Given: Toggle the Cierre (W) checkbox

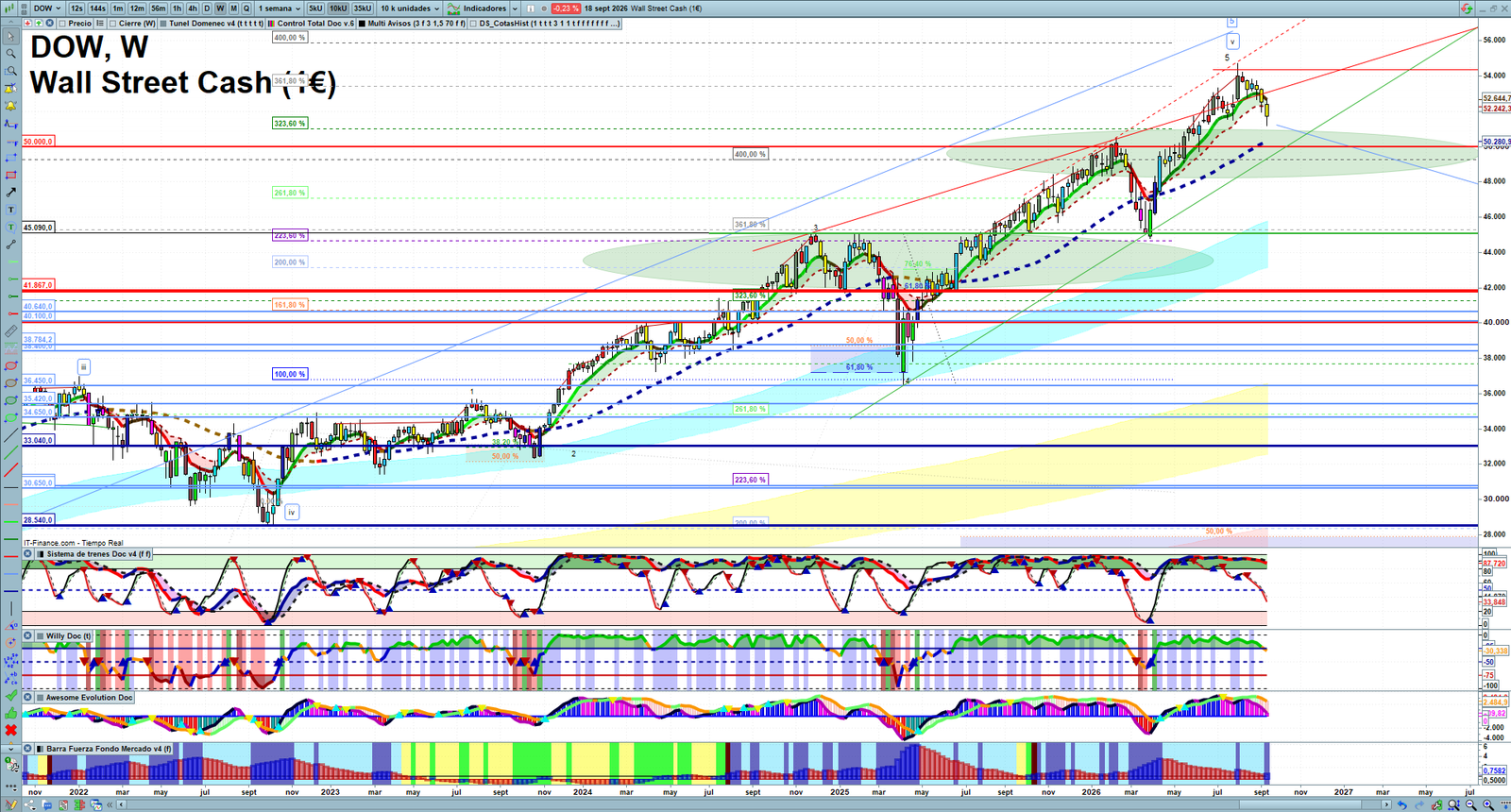Looking at the screenshot, I should tap(112, 24).
